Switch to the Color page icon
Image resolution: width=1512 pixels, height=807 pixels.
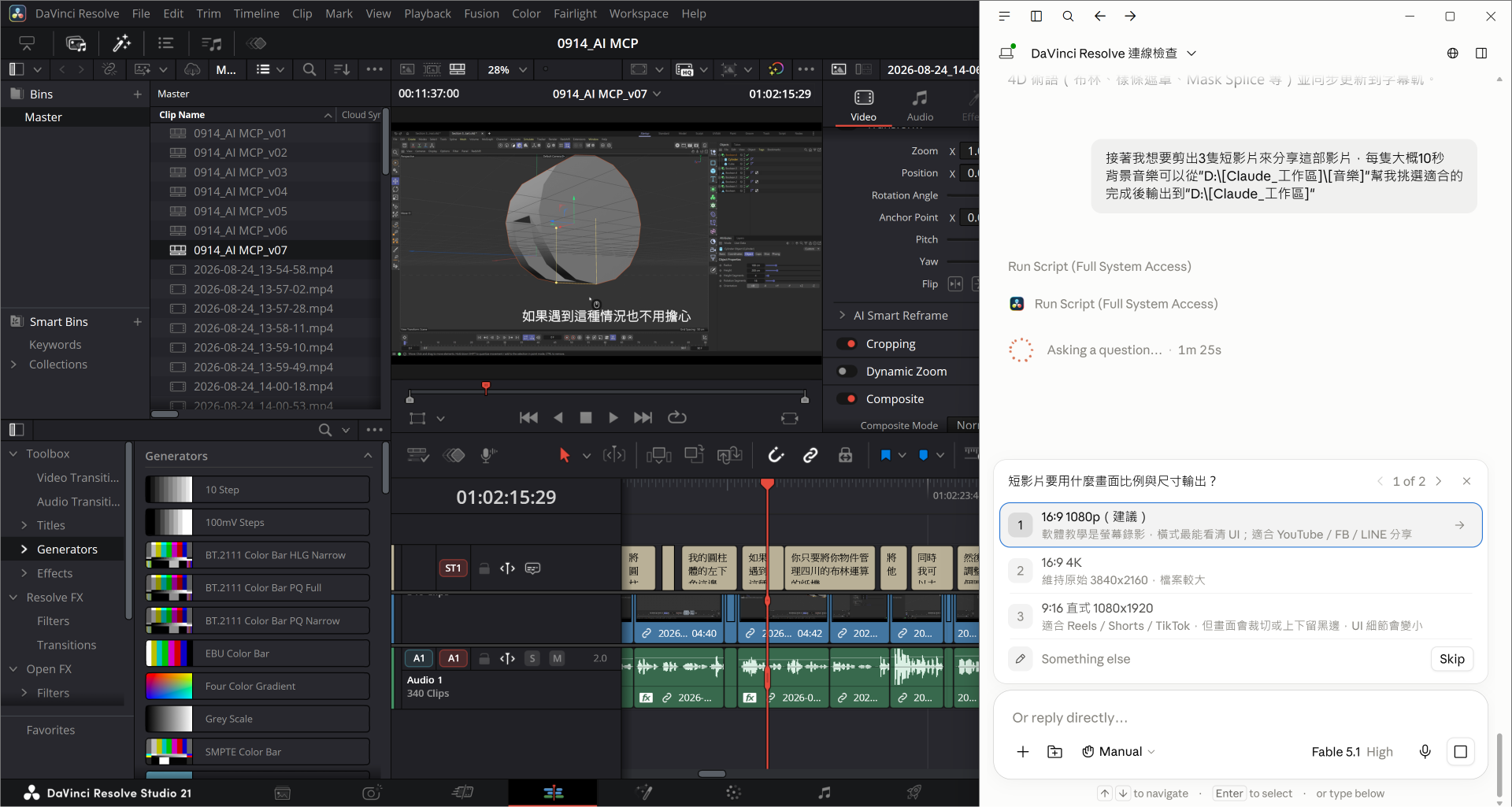point(733,793)
